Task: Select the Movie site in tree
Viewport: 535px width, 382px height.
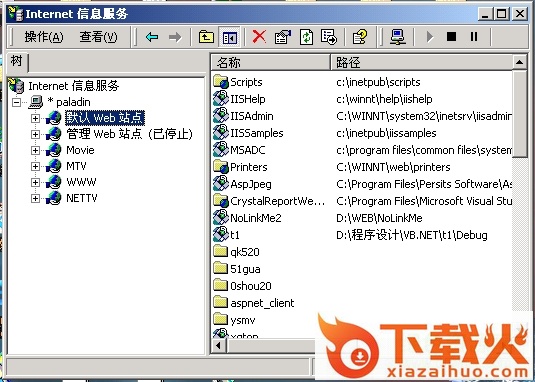Action: pos(80,150)
